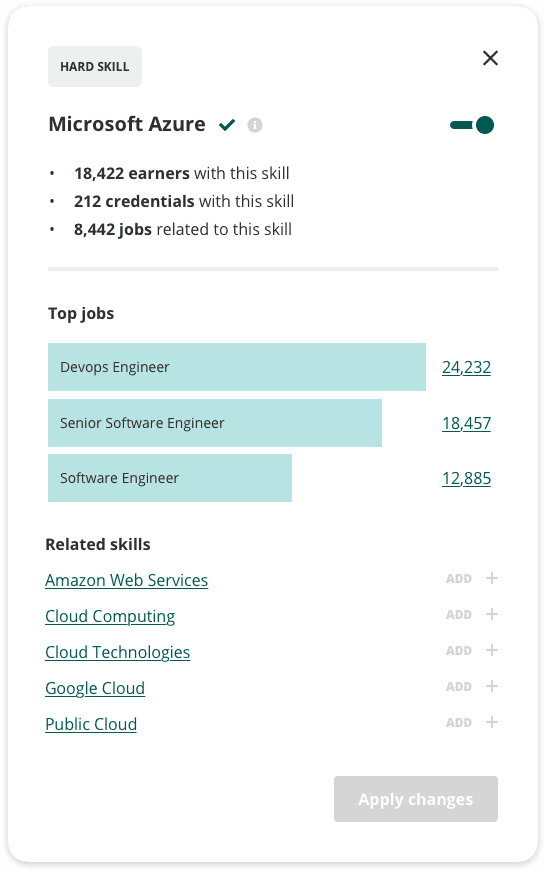This screenshot has width=546, height=872.
Task: Click the info icon beside Microsoft Azure
Action: pyautogui.click(x=255, y=125)
